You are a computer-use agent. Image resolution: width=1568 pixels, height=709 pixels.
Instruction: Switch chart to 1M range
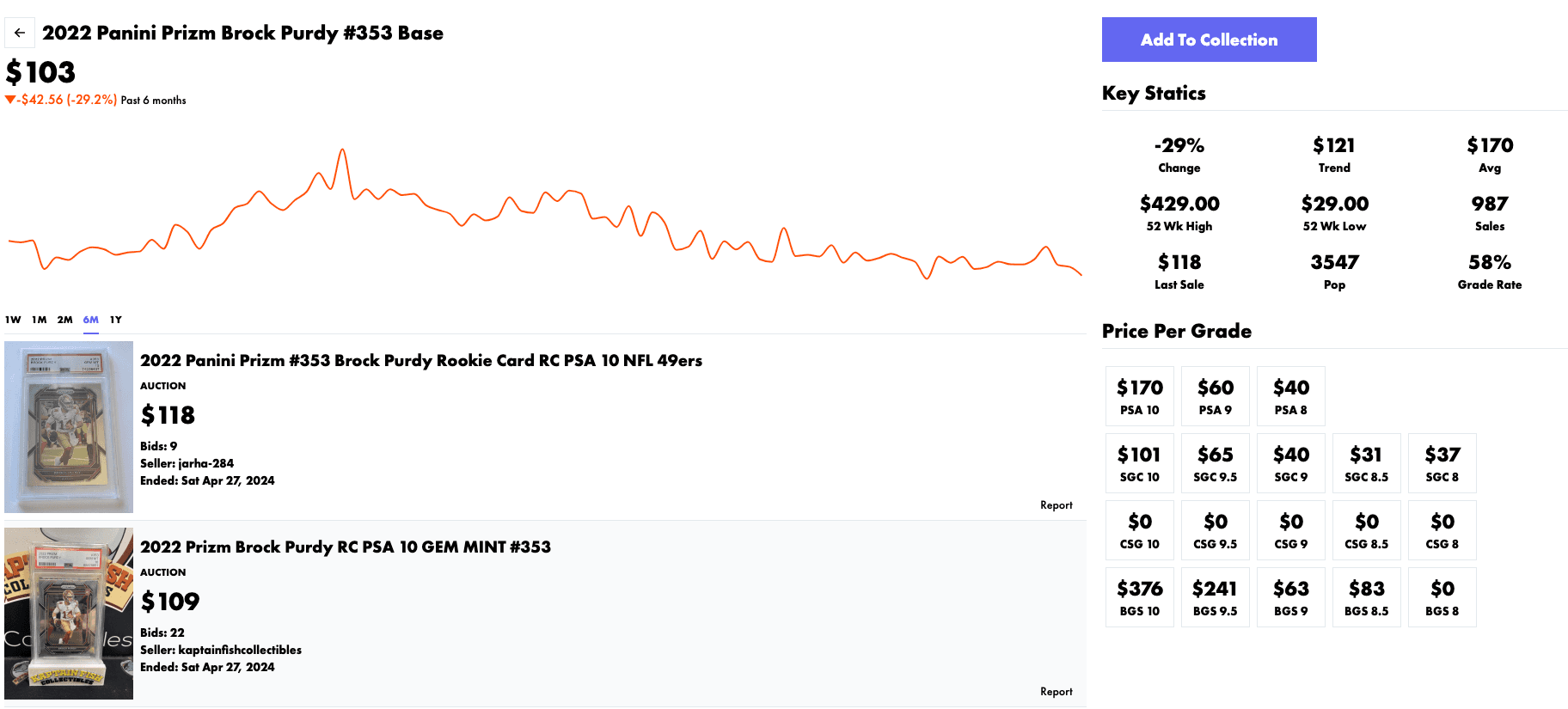pos(40,320)
